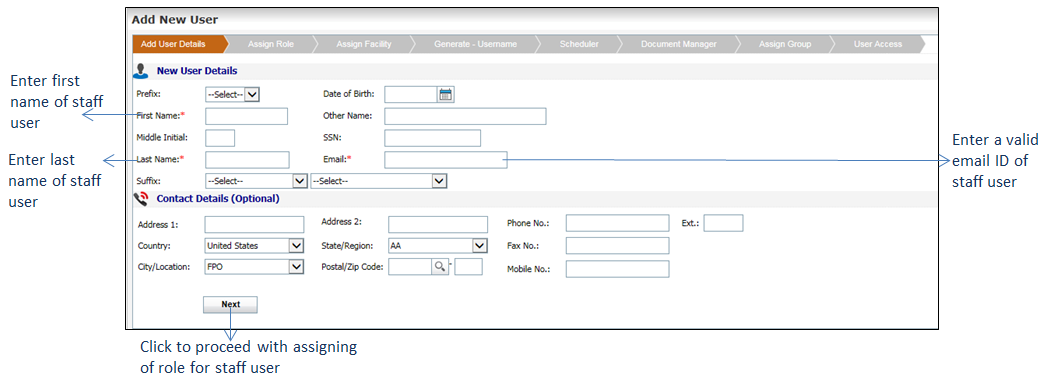This screenshot has width=1046, height=389.
Task: Expand the first Suffix dropdown
Action: 255,181
